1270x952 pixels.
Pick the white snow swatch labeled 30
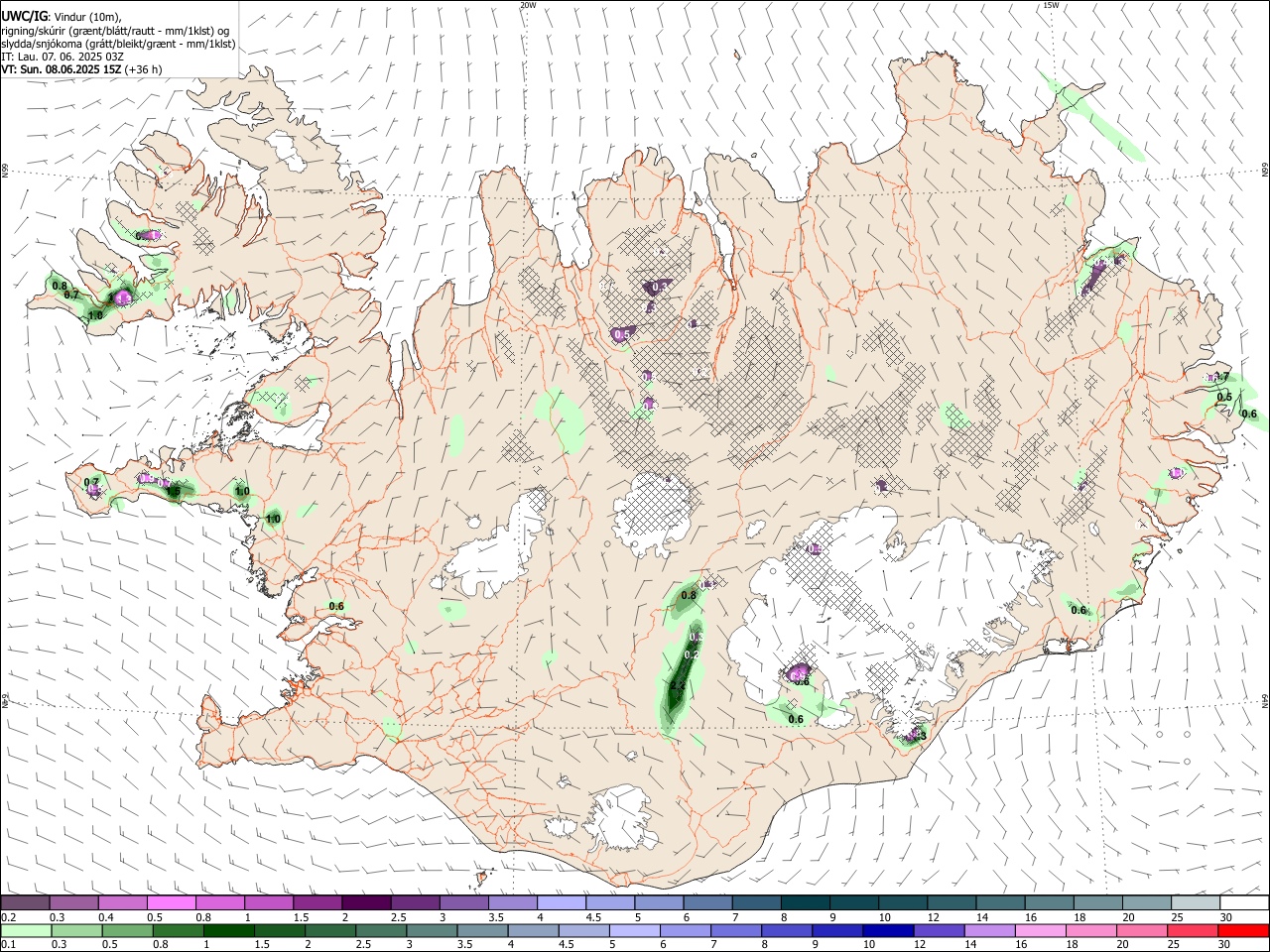(x=1244, y=903)
